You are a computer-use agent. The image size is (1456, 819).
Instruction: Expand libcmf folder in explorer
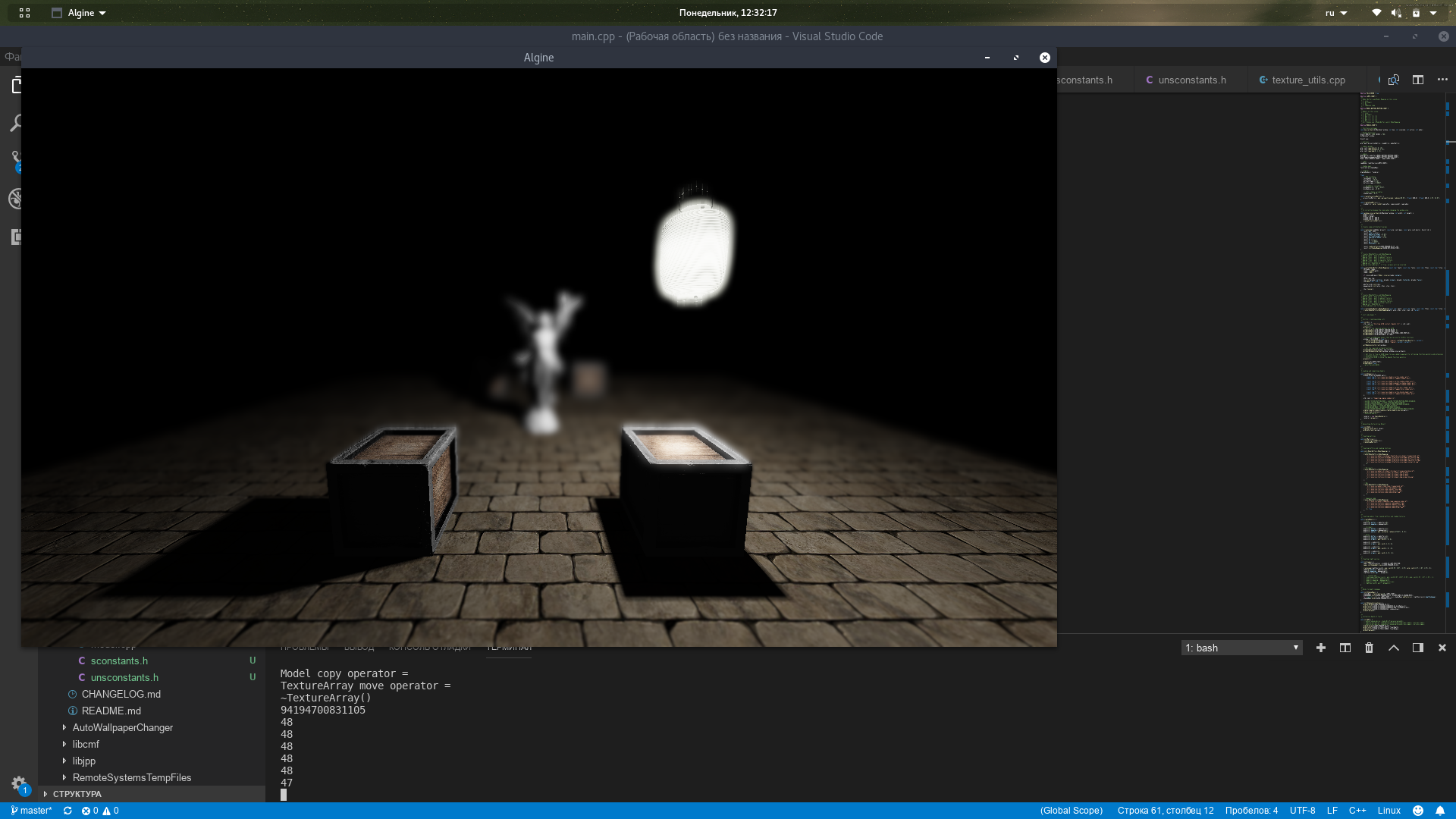(x=86, y=744)
